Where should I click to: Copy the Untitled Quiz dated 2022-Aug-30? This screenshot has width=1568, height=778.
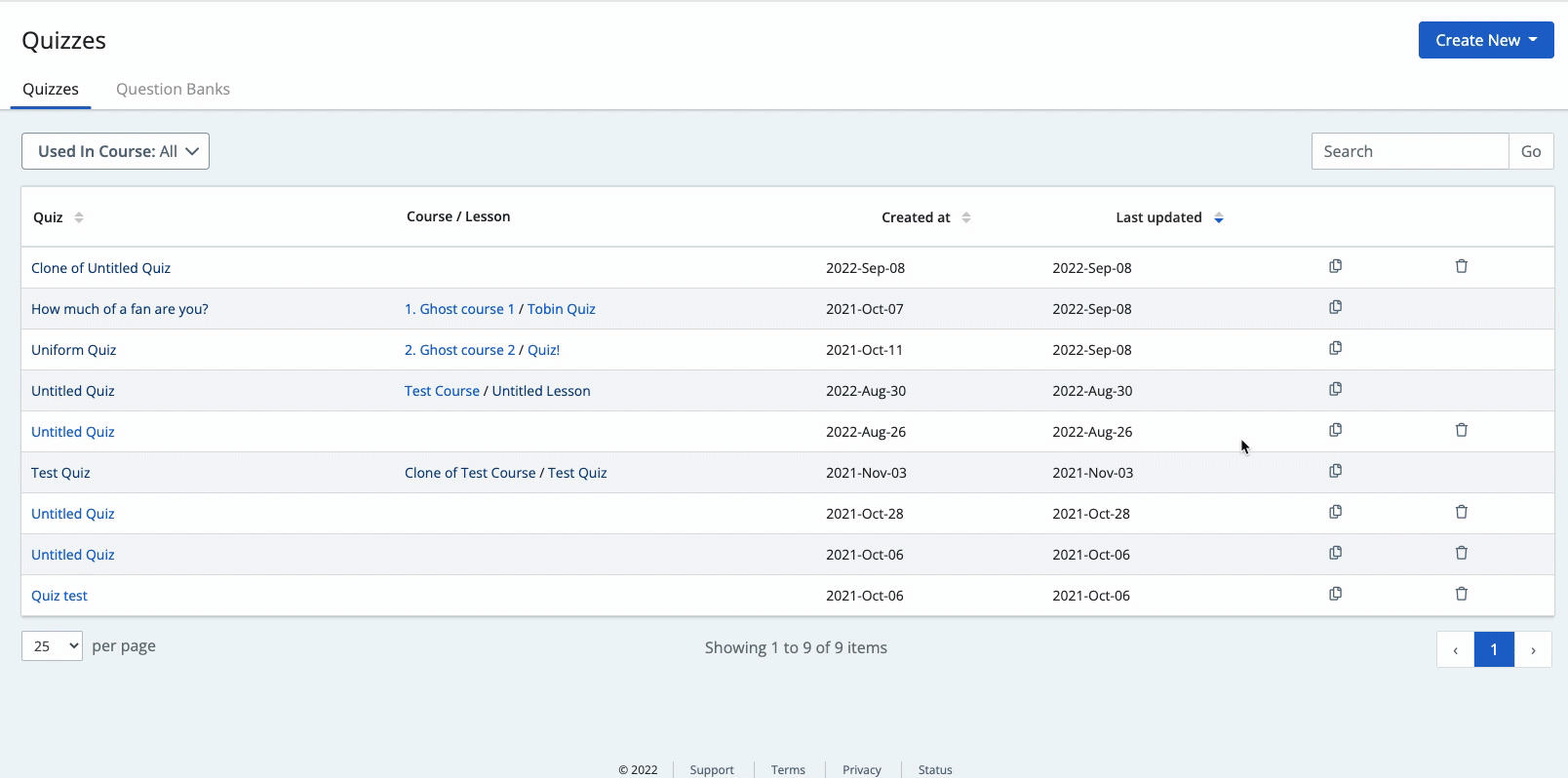(x=1335, y=389)
